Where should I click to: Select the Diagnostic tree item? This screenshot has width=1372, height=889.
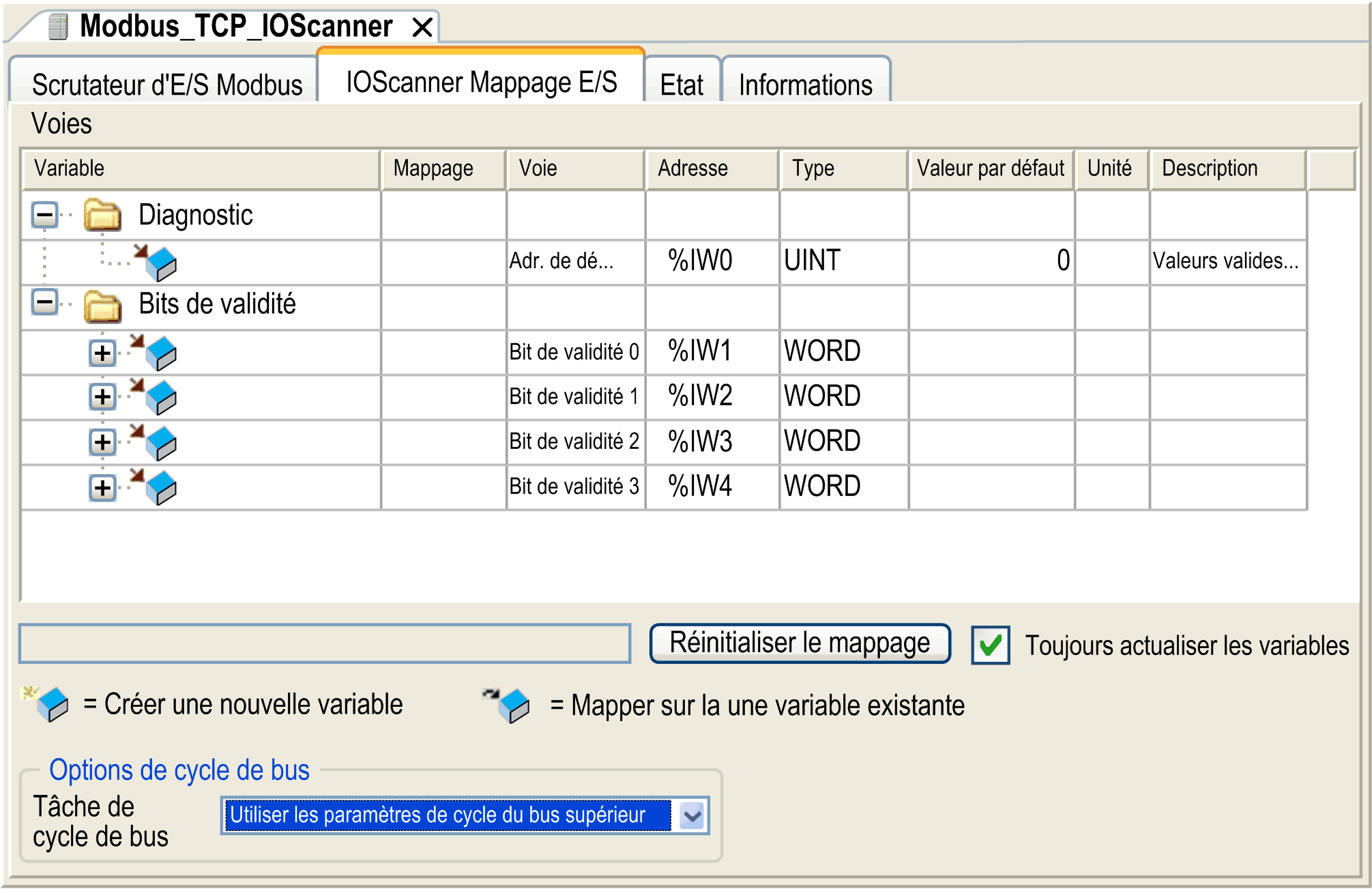pos(196,215)
